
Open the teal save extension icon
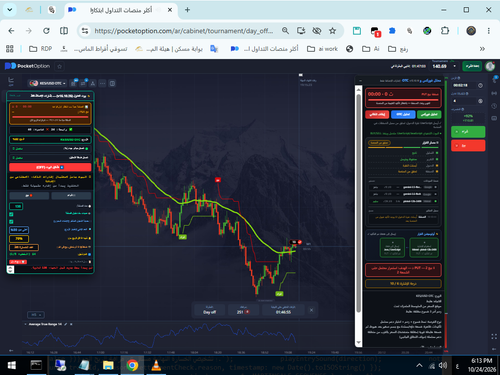point(357,31)
